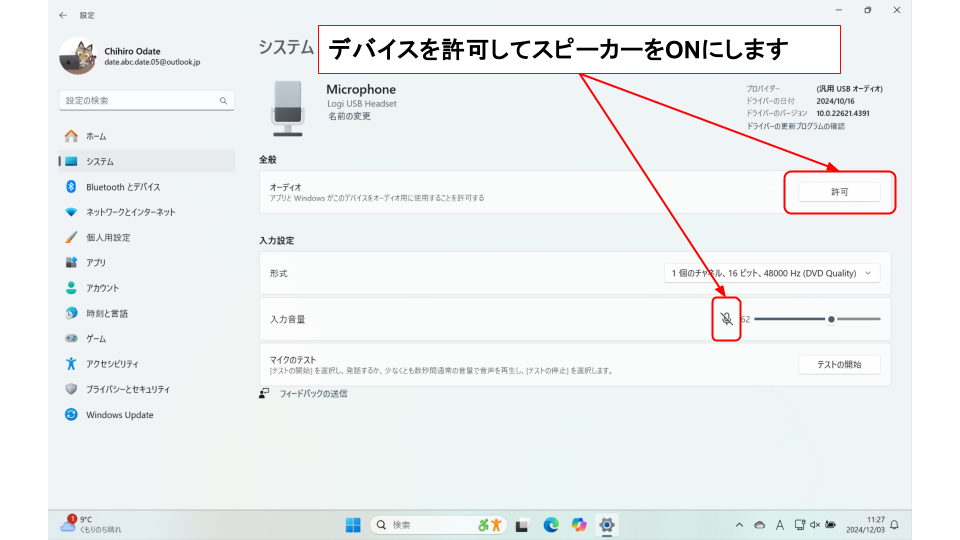Open ドライバーの更新プログラムの確認 link
Screen dimensions: 960x540
[795, 126]
